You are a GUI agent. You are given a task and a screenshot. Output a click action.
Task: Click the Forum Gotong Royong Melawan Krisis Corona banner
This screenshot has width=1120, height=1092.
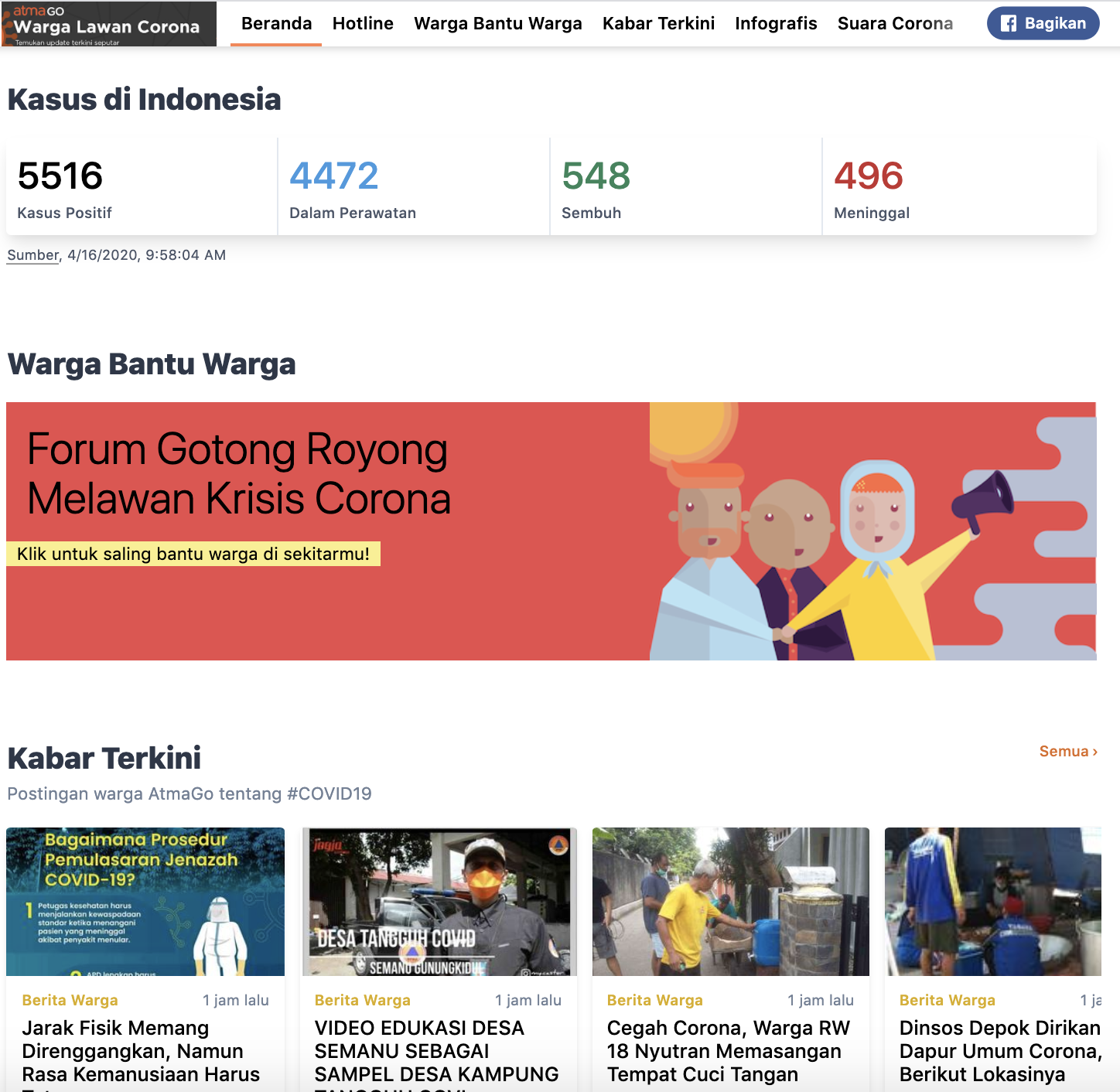pos(551,531)
